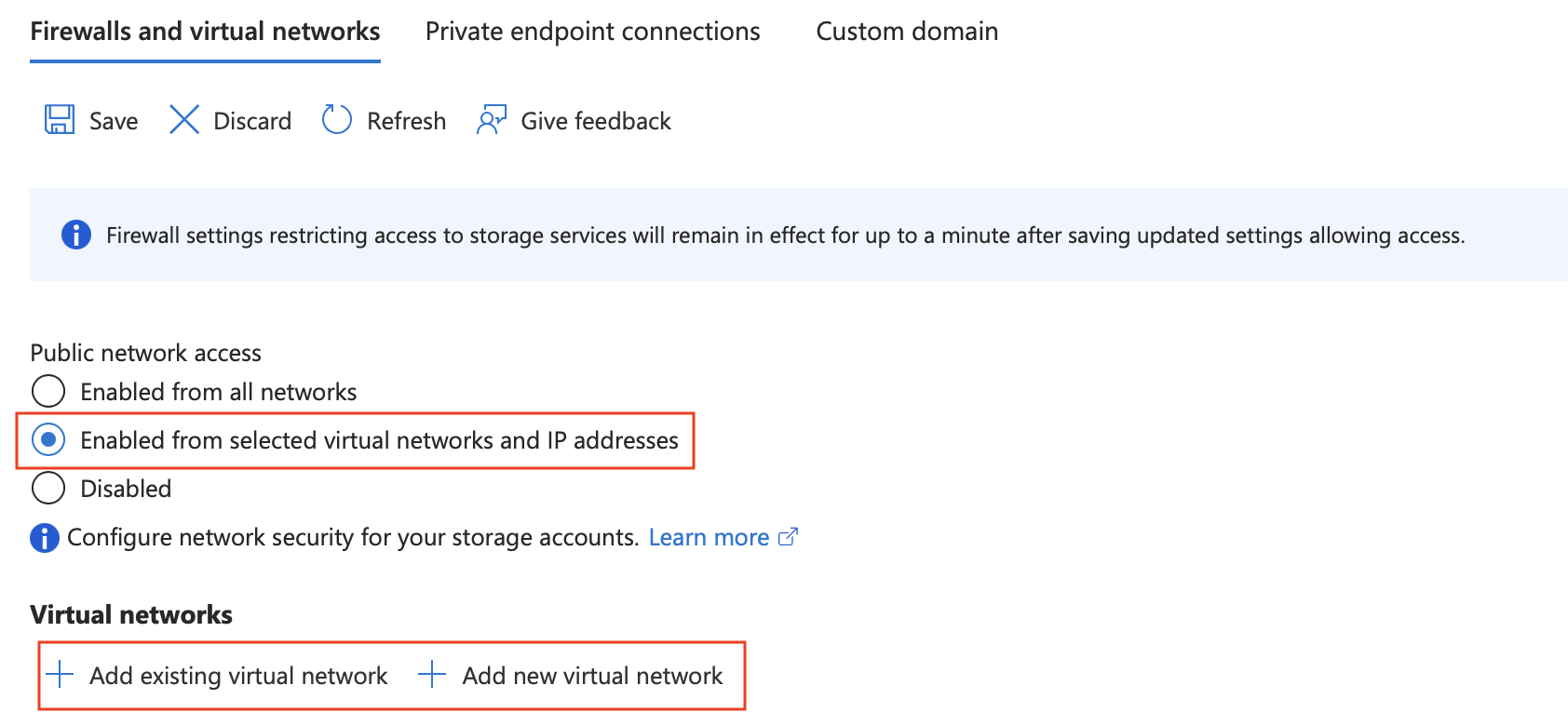Click the external link icon after Learn more

(788, 537)
